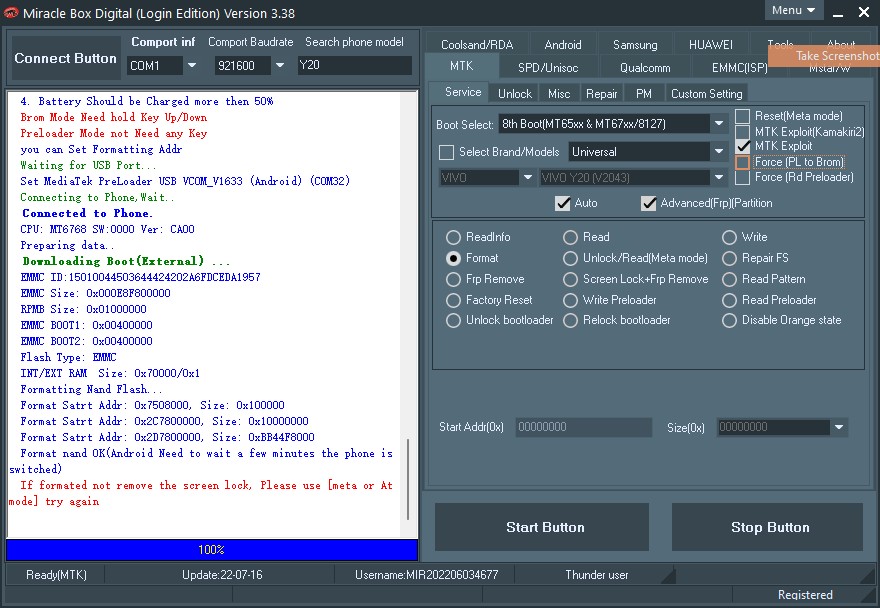Switch to the HUAWEI tab

[711, 44]
